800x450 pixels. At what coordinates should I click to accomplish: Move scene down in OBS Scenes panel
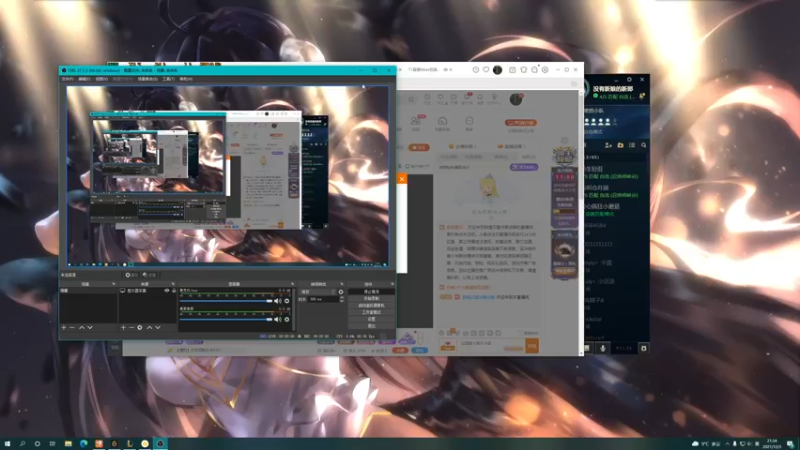[90, 328]
